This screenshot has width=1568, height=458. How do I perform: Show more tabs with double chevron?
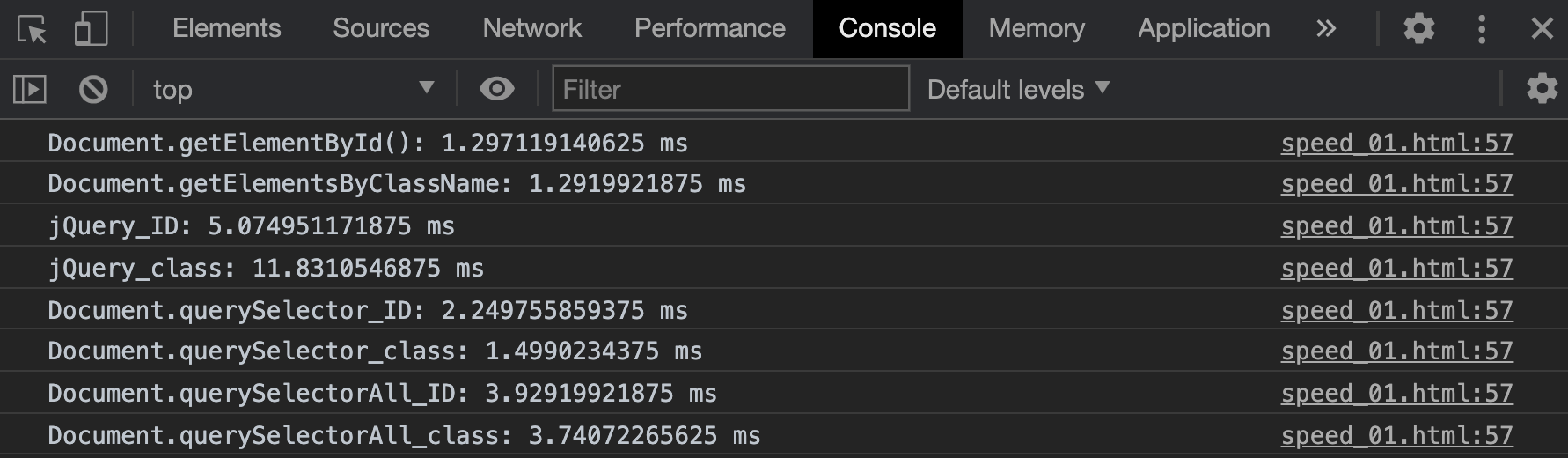[1326, 29]
